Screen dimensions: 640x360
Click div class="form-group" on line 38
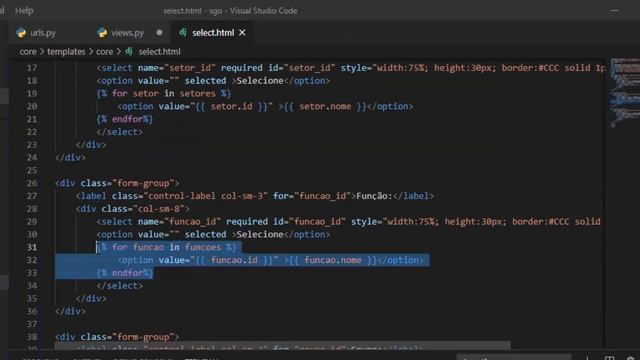click(x=117, y=337)
